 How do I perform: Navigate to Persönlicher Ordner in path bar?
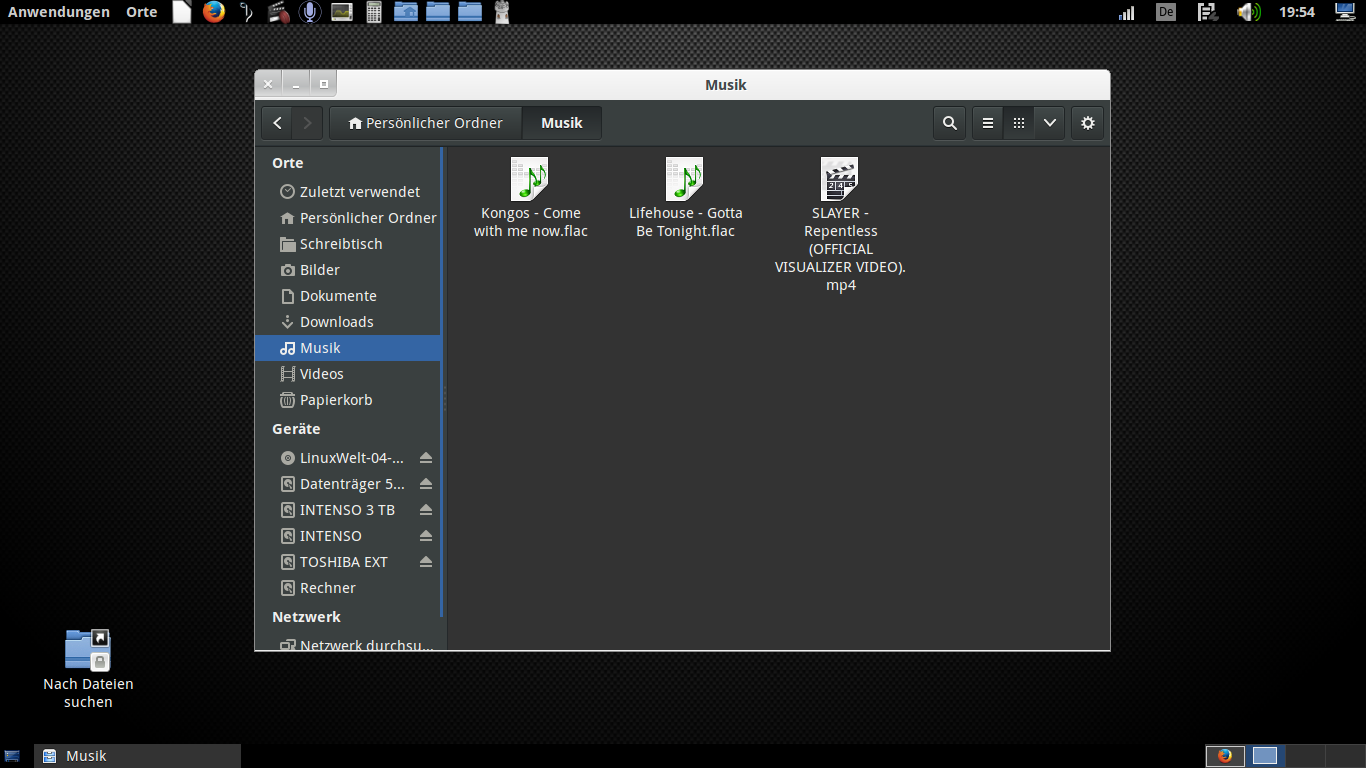[425, 123]
